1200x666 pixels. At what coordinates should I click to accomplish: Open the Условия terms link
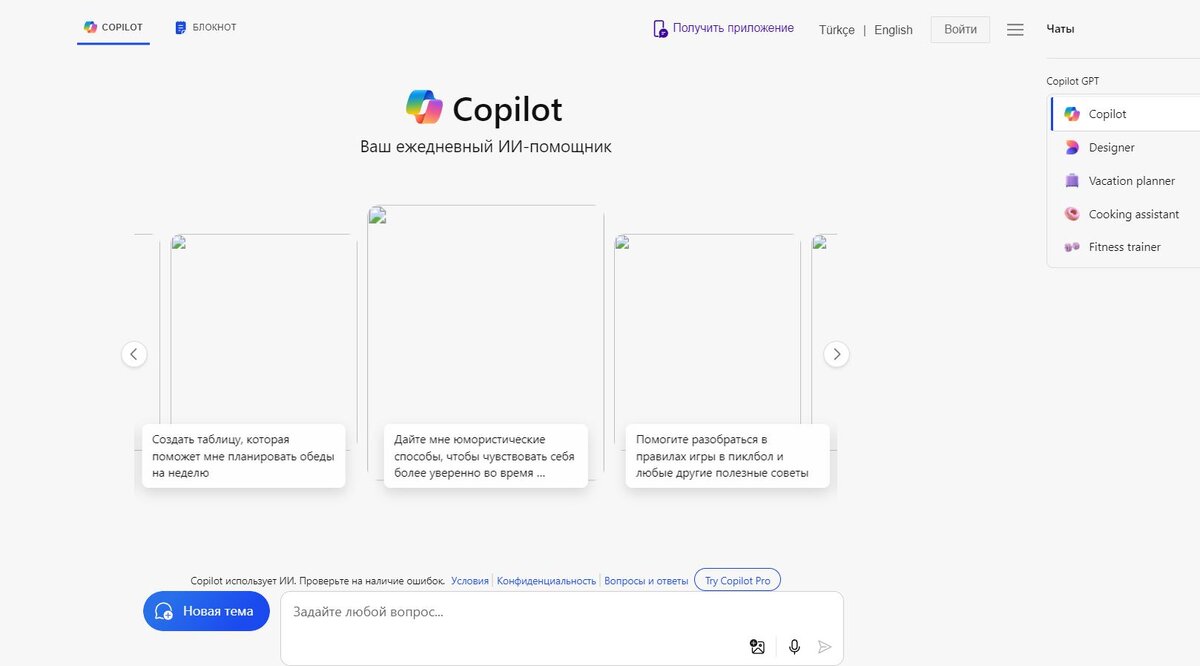(470, 580)
